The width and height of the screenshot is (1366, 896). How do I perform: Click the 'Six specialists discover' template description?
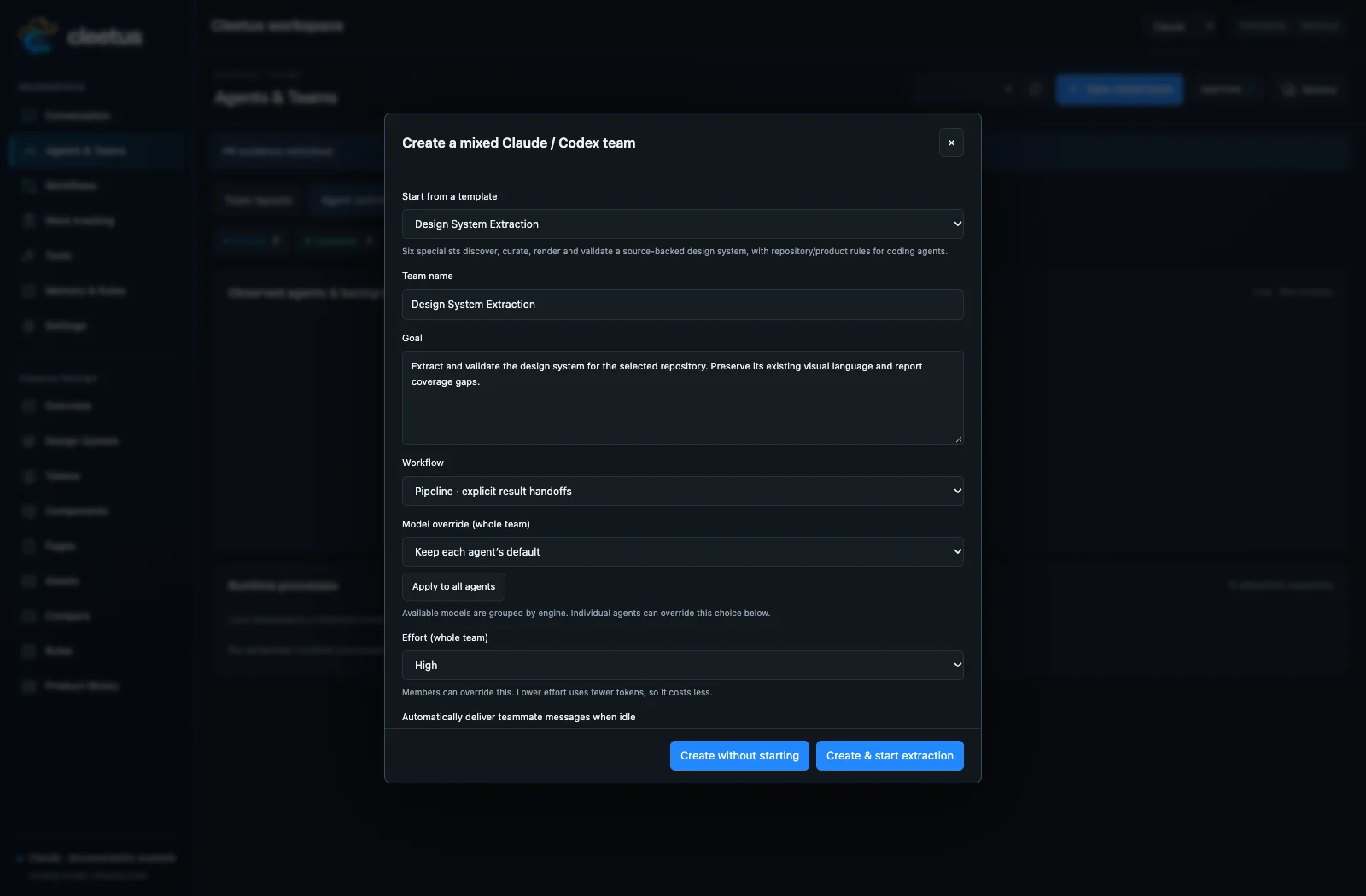click(674, 251)
